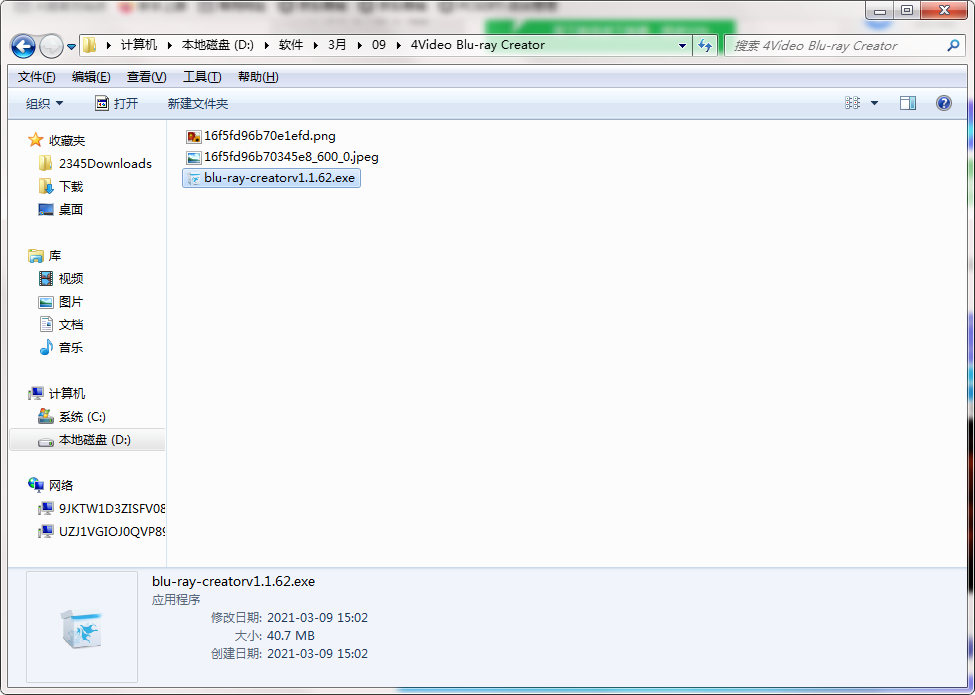Expand arrow after 3月 in path
Image resolution: width=975 pixels, height=695 pixels.
click(359, 45)
